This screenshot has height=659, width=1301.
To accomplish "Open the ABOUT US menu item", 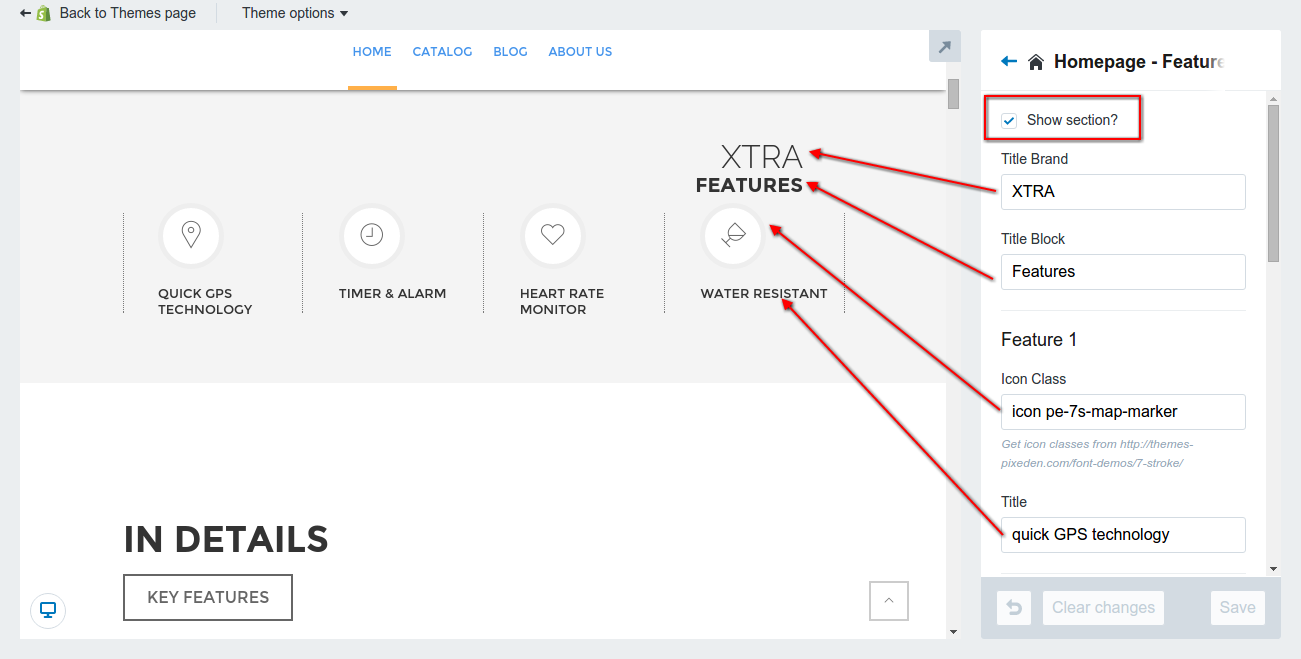I will [580, 52].
